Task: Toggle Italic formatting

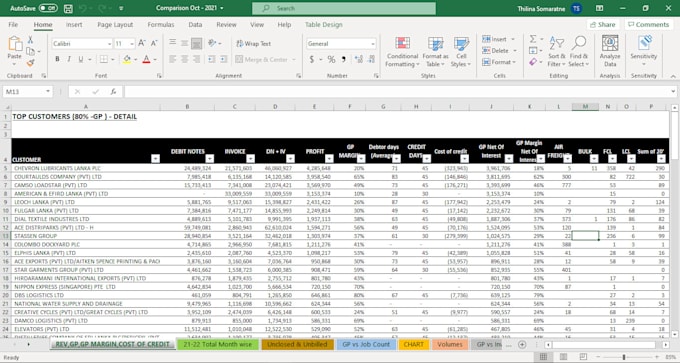Action: [69, 59]
